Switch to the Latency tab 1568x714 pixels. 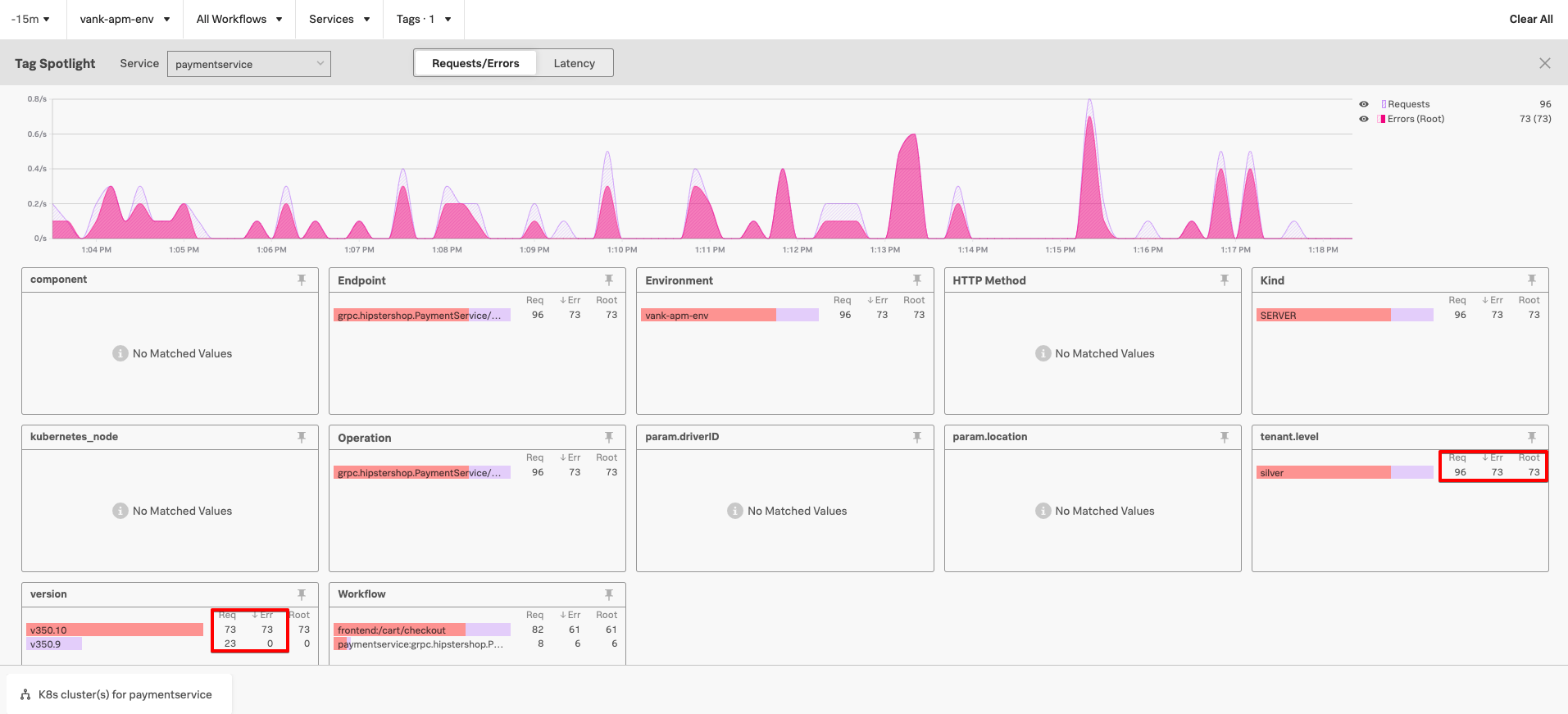[x=574, y=63]
